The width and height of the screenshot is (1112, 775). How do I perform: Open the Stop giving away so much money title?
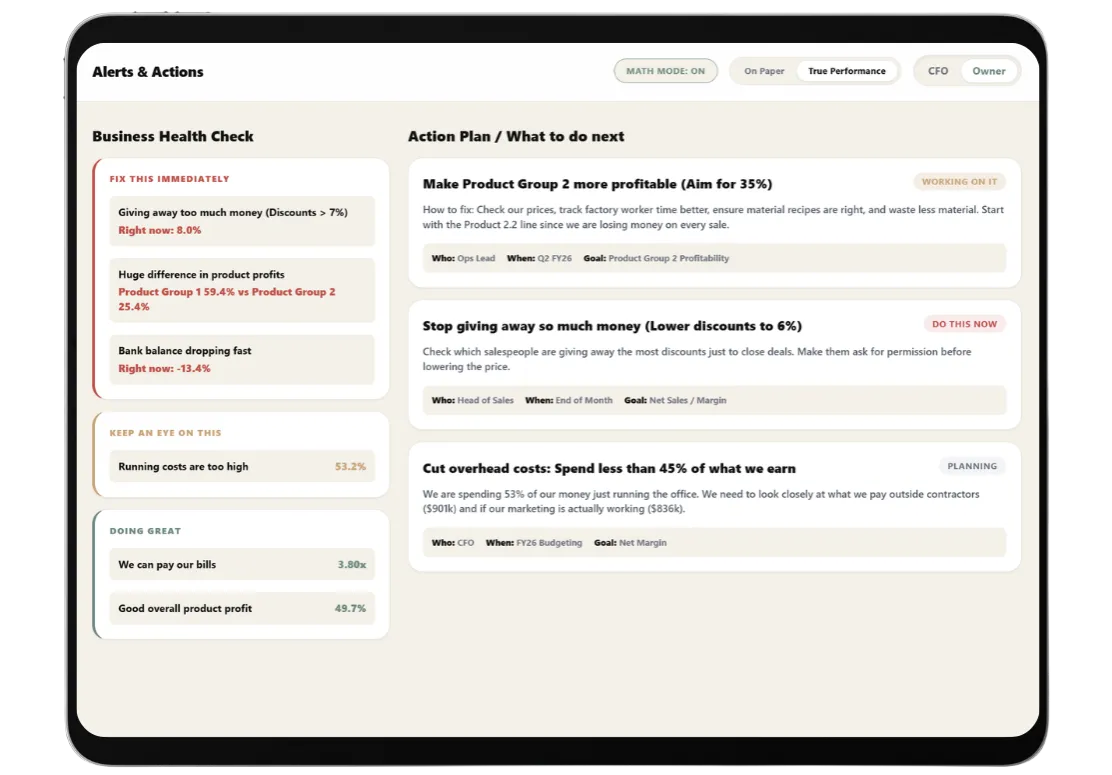point(612,326)
